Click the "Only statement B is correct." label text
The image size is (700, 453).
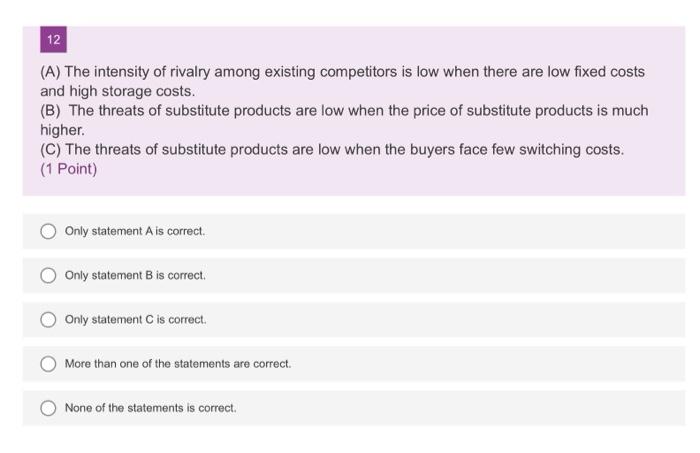[135, 276]
